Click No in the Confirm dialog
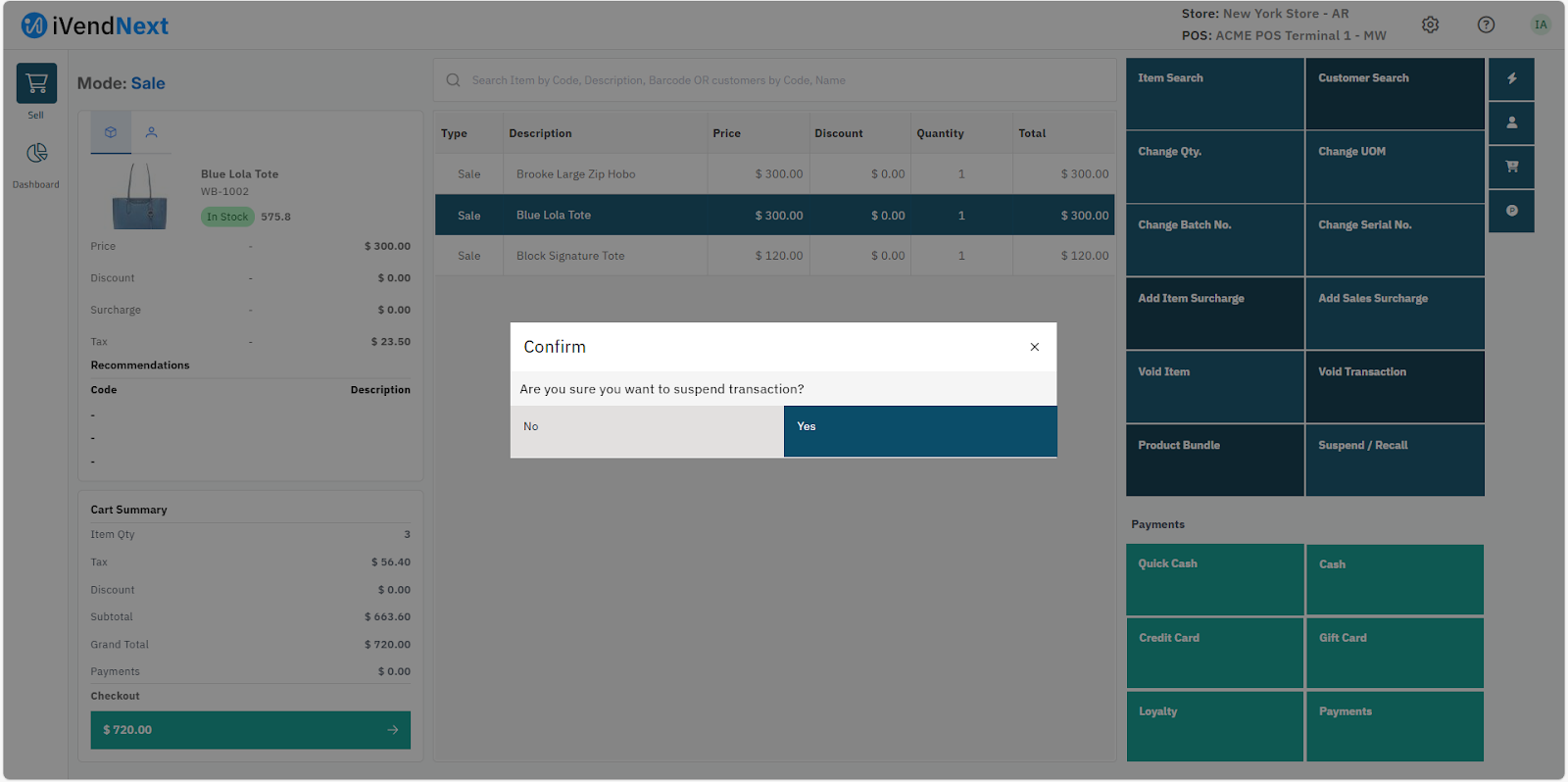Screen dimensions: 1568x782 point(647,431)
